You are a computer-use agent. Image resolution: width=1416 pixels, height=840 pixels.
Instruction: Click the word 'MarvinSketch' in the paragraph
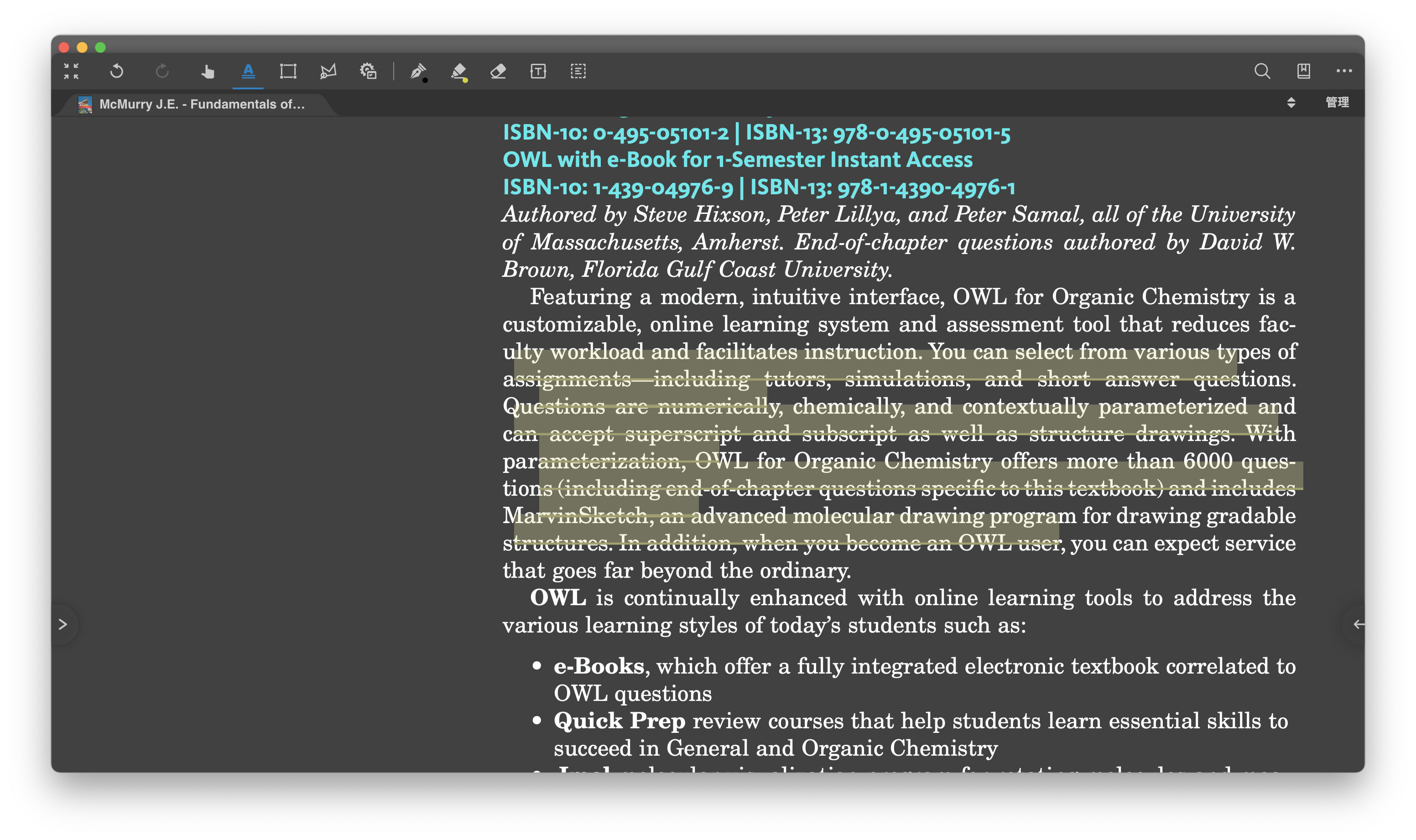point(575,516)
